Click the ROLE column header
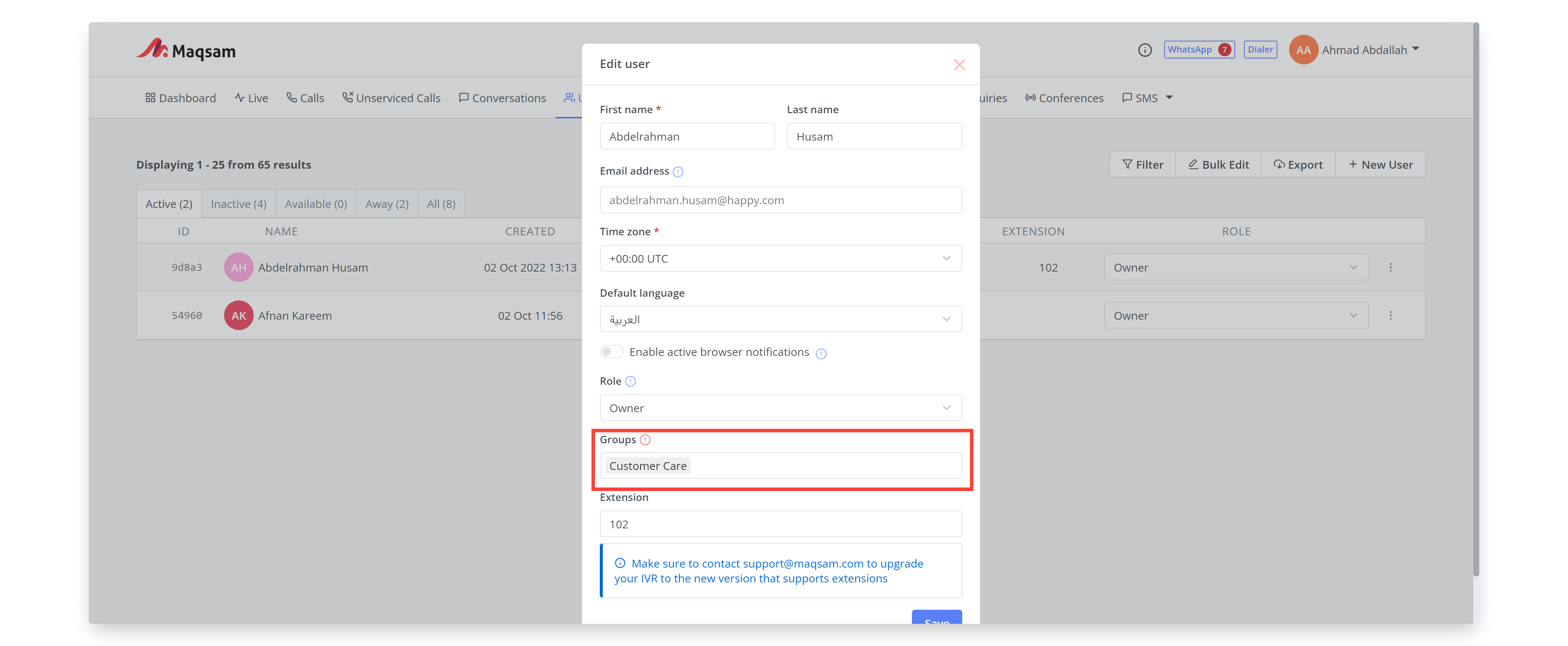This screenshot has width=1568, height=646. 1236,231
